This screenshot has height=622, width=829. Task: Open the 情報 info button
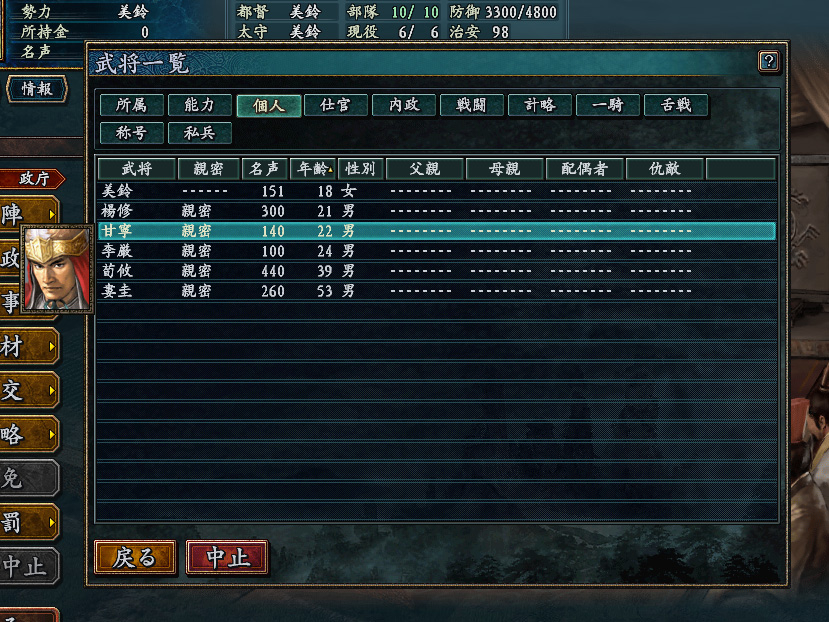pyautogui.click(x=37, y=89)
